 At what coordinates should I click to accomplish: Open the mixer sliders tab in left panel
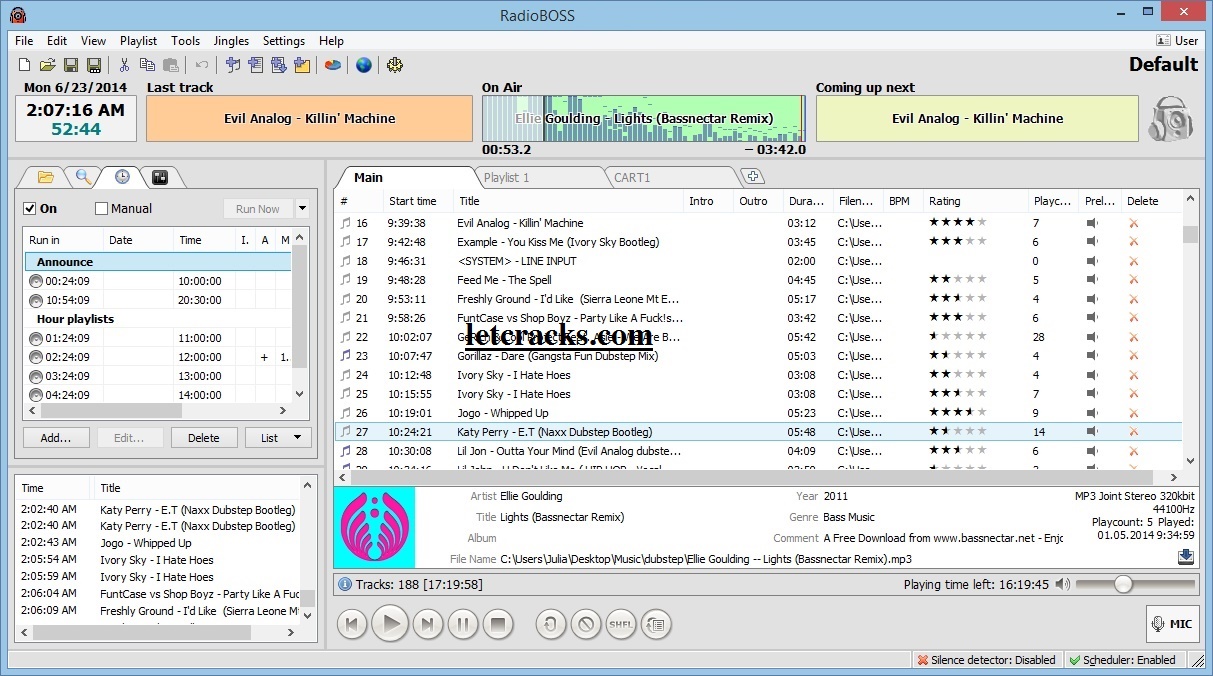coord(160,177)
